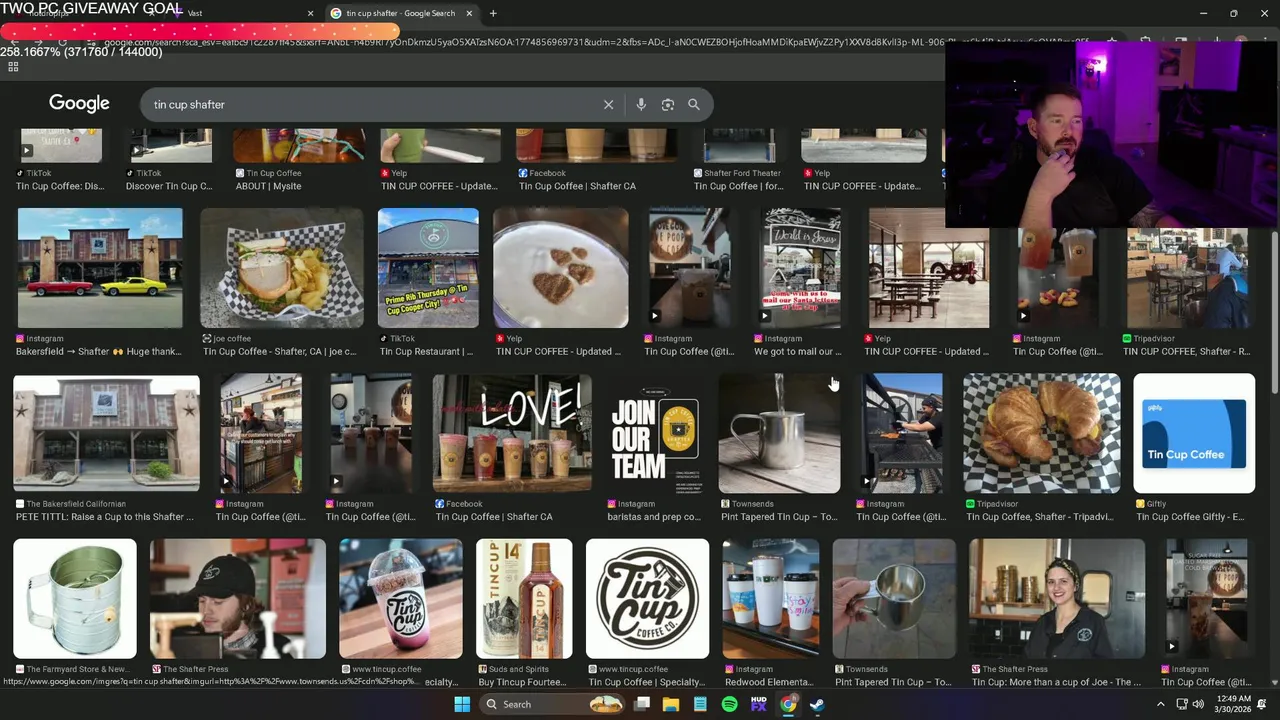Close the Vast browser tab
The width and height of the screenshot is (1280, 720).
[x=310, y=13]
